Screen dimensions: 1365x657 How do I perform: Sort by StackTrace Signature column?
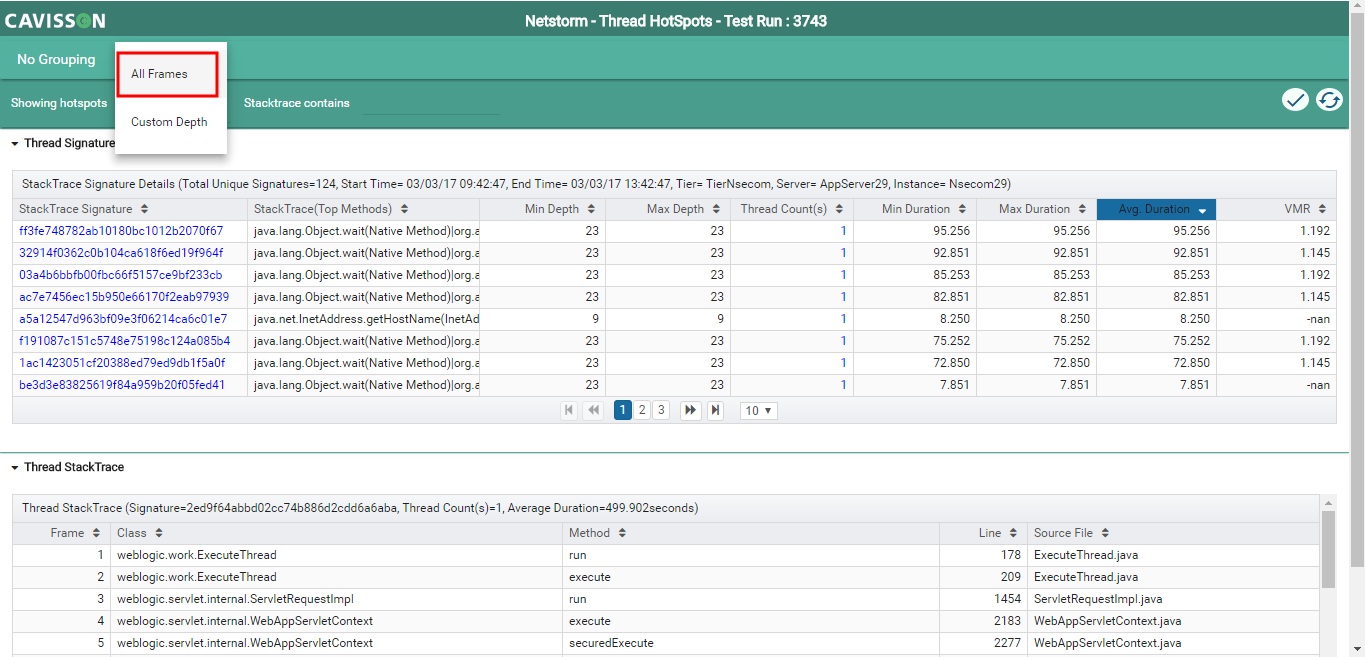click(x=144, y=209)
